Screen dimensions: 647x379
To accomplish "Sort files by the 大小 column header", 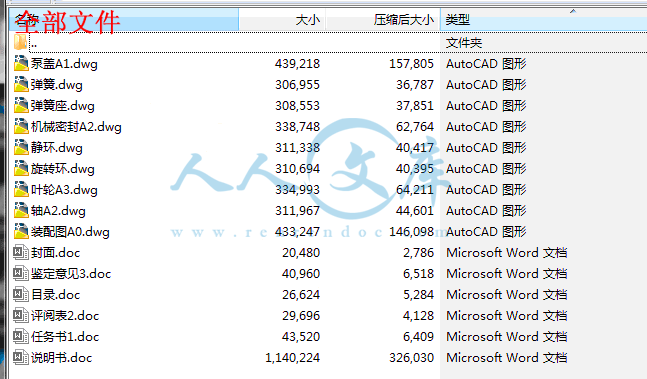I will click(282, 19).
